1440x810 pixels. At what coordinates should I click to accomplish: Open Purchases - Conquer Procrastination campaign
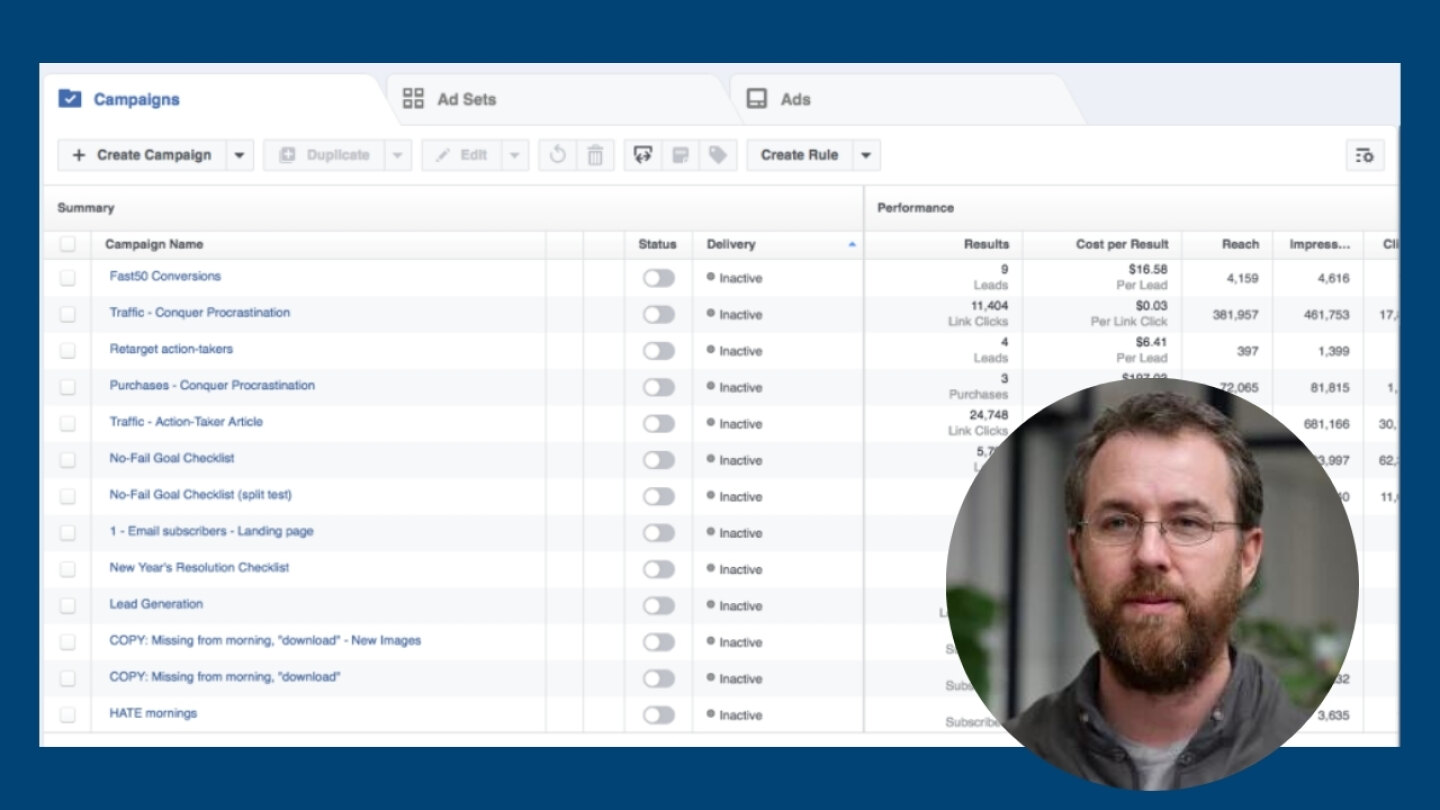[x=212, y=385]
